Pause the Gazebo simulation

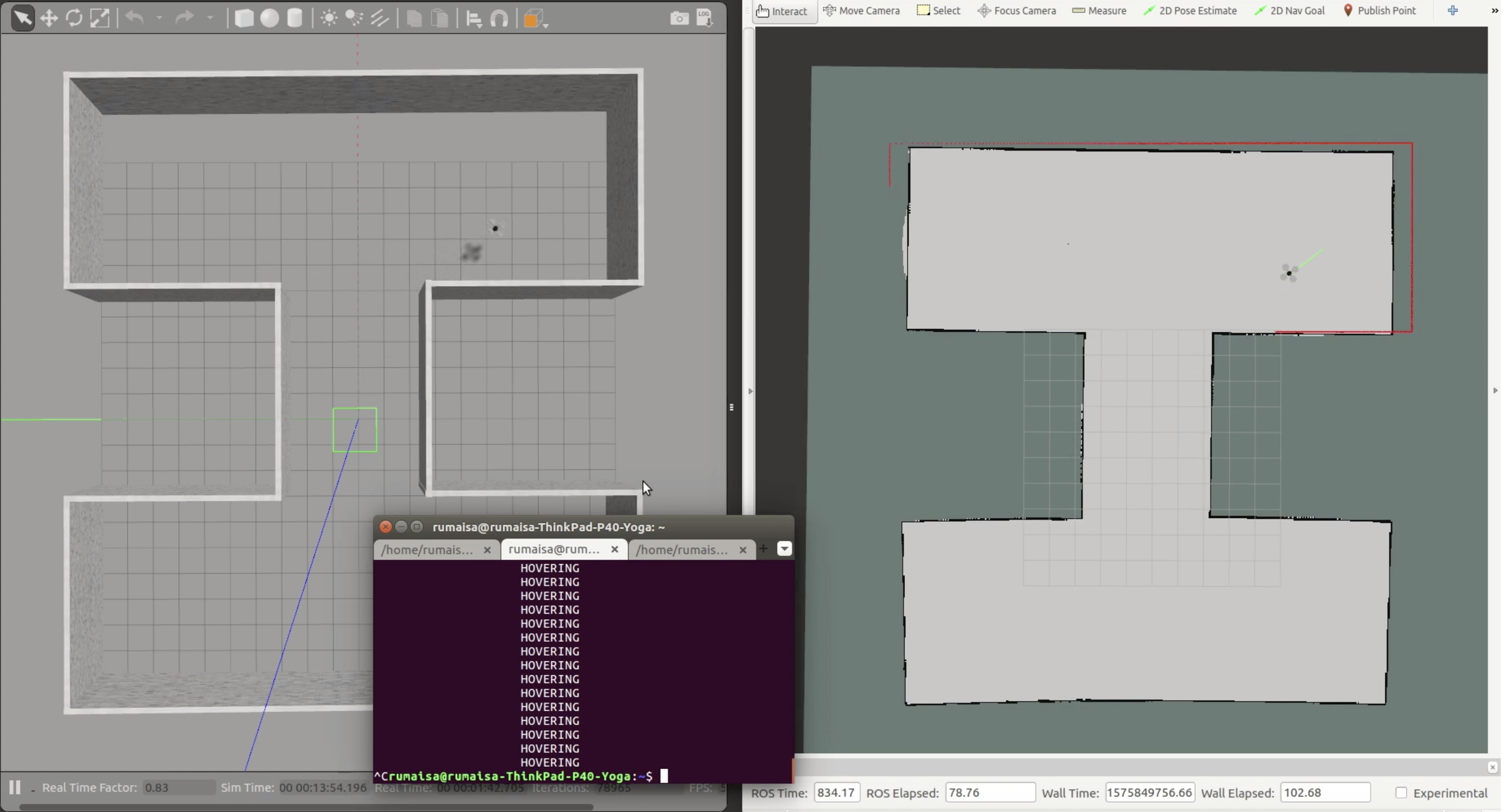pos(14,788)
